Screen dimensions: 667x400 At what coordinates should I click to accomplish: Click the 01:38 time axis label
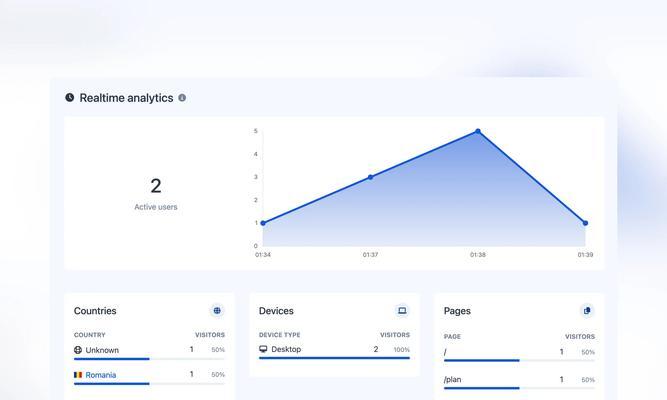(478, 254)
